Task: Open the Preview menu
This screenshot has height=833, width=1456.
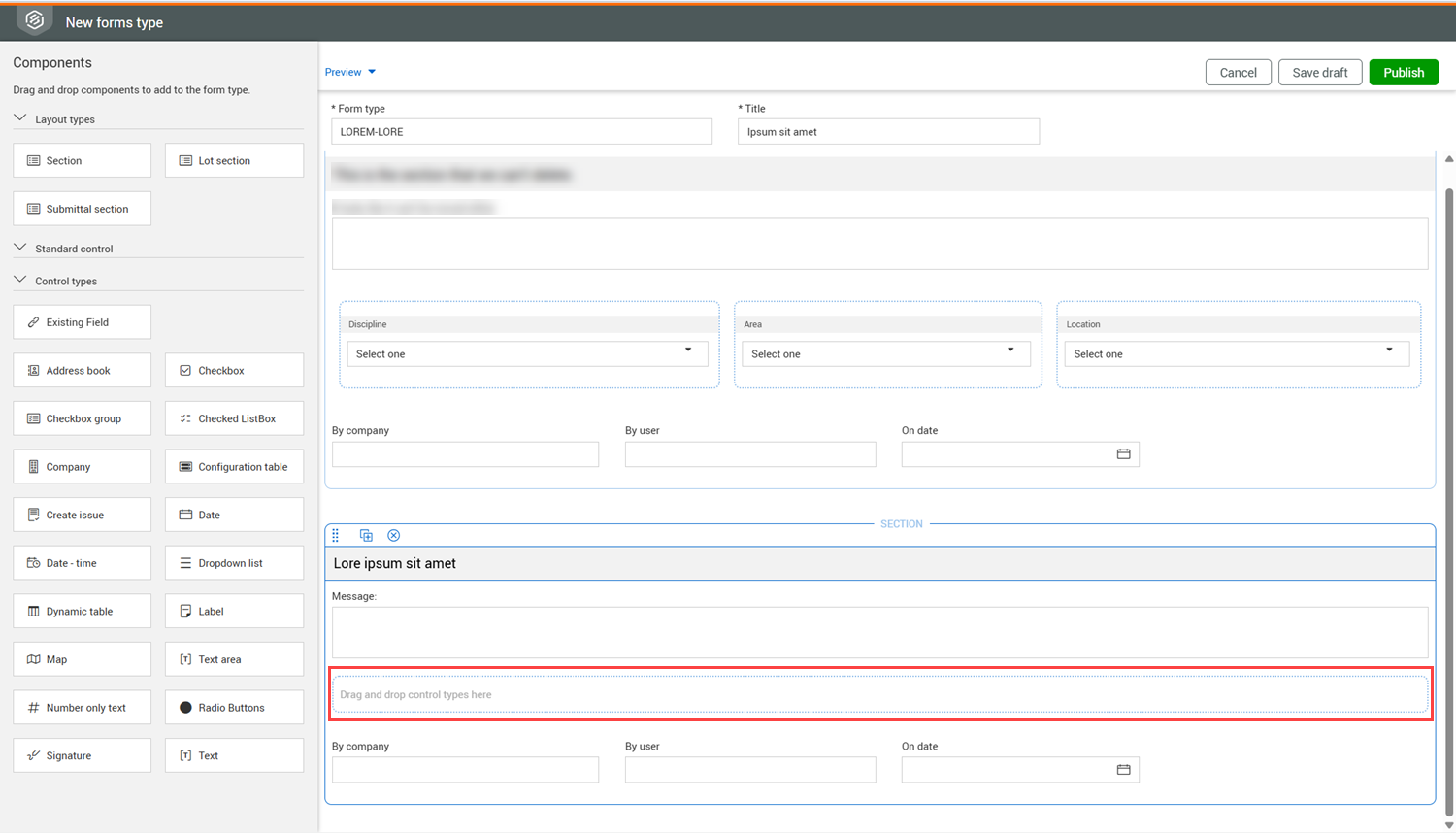Action: (x=350, y=72)
